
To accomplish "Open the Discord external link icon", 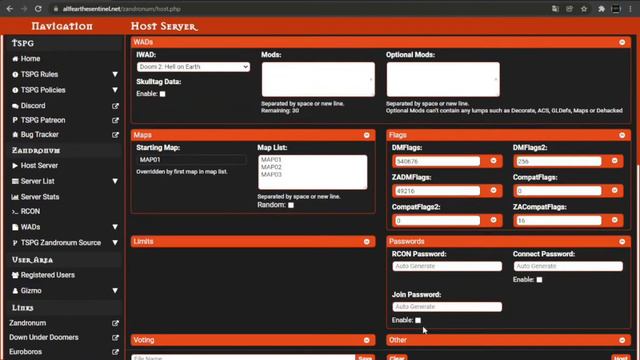I will click(x=116, y=106).
